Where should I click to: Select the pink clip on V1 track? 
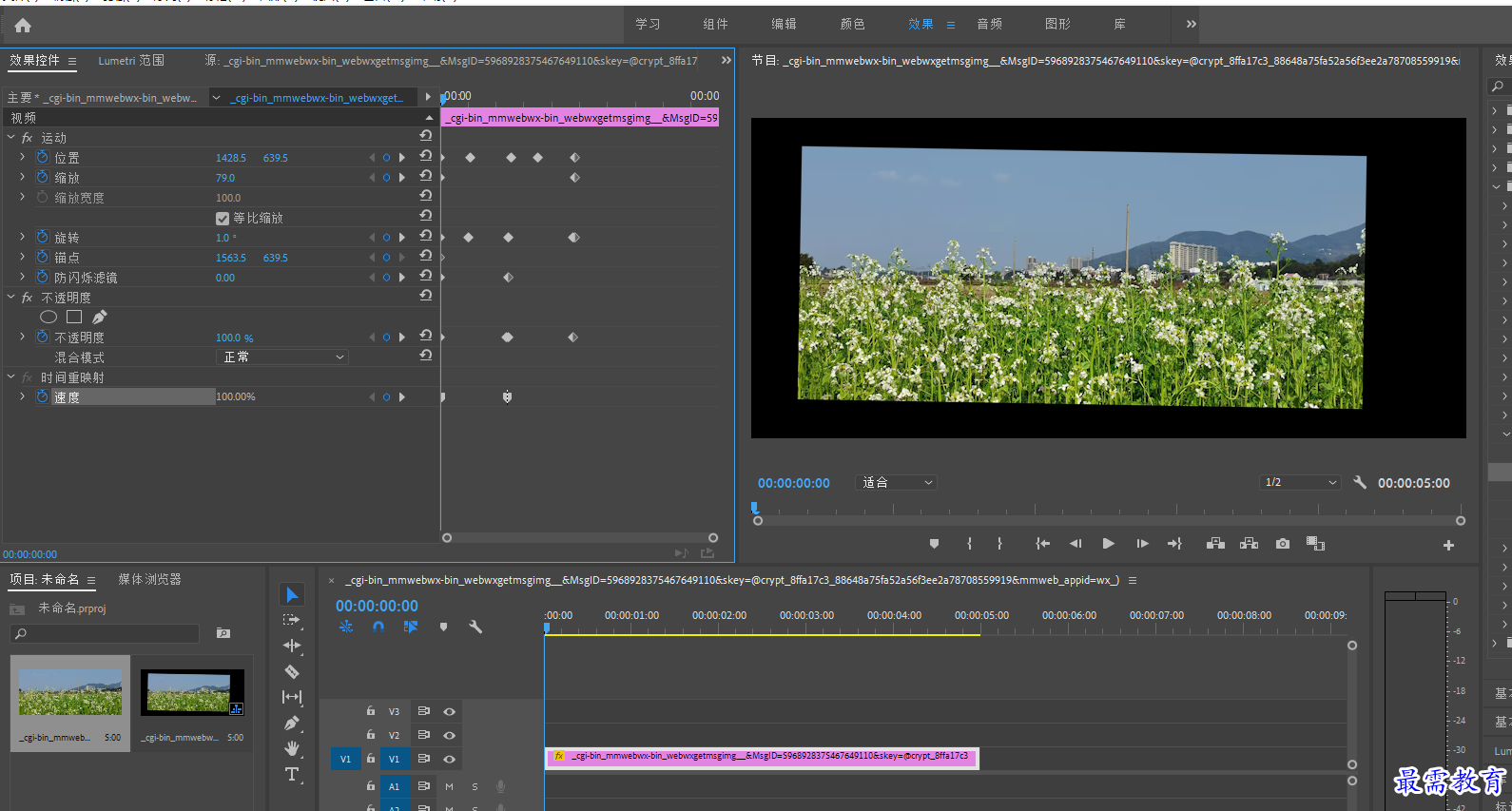(762, 757)
